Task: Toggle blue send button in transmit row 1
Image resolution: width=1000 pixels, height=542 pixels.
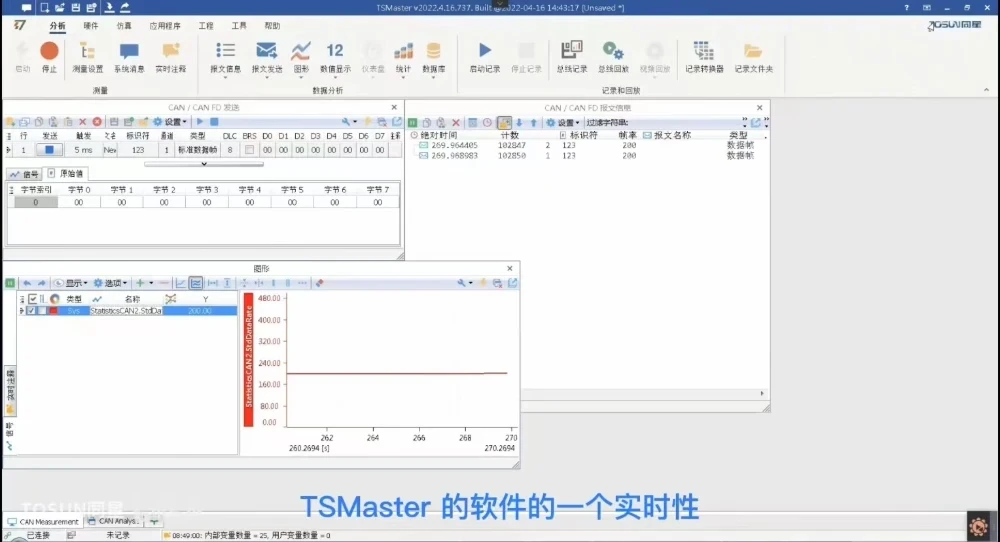Action: (49, 150)
